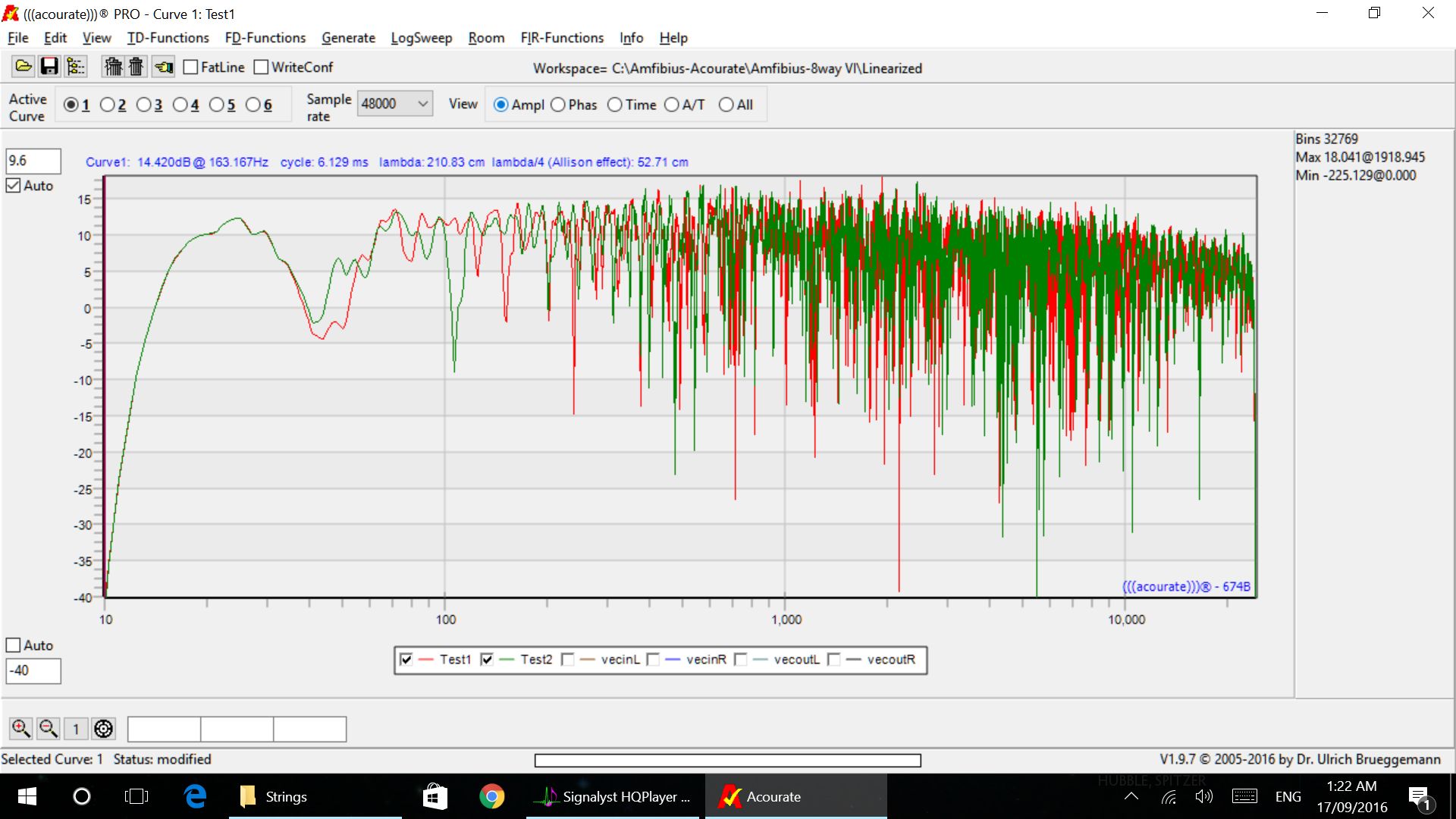Image resolution: width=1456 pixels, height=819 pixels.
Task: Toggle Test1 curve visibility checkbox
Action: tap(406, 660)
